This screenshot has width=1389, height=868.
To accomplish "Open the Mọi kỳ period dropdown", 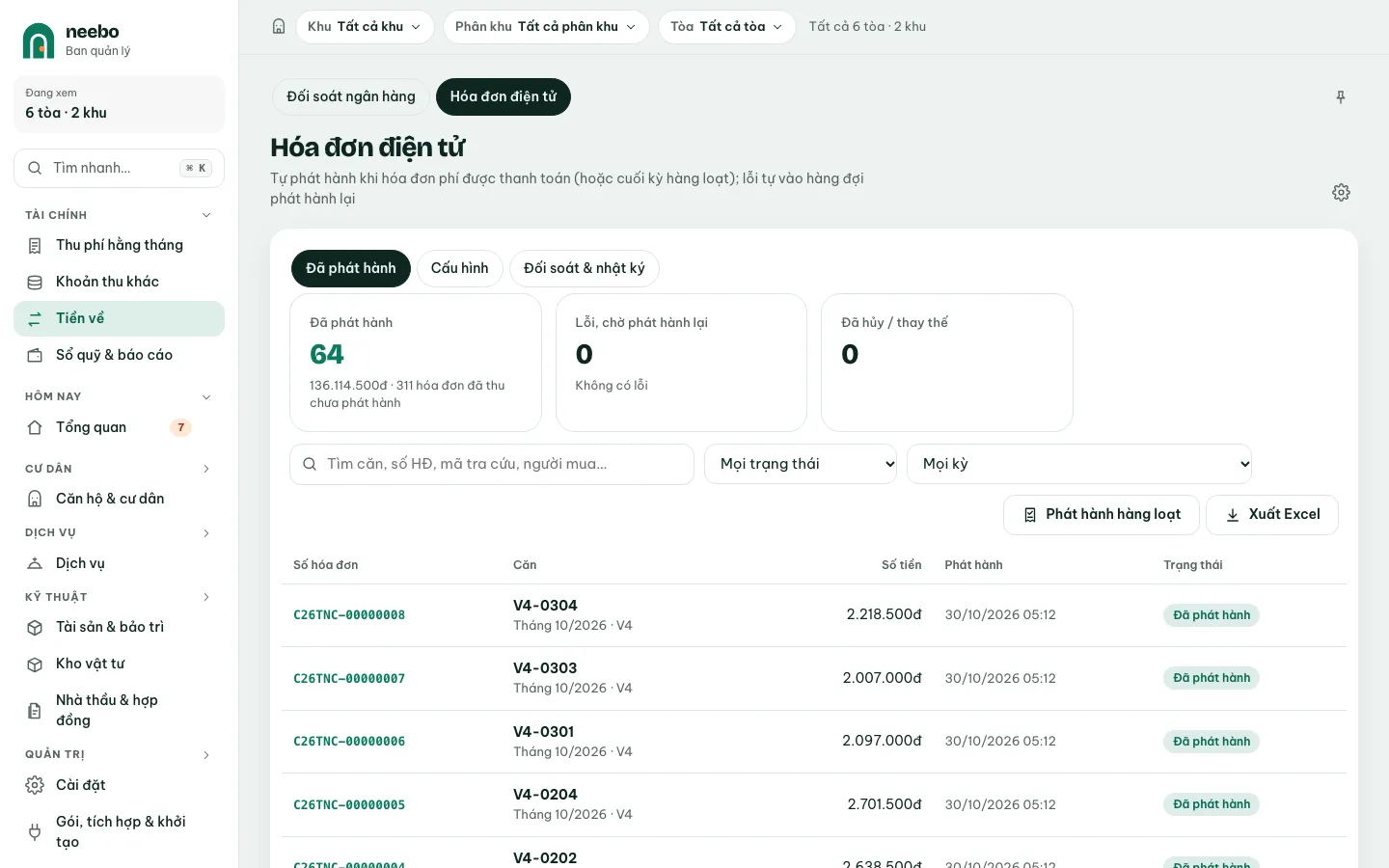I will pos(1079,464).
